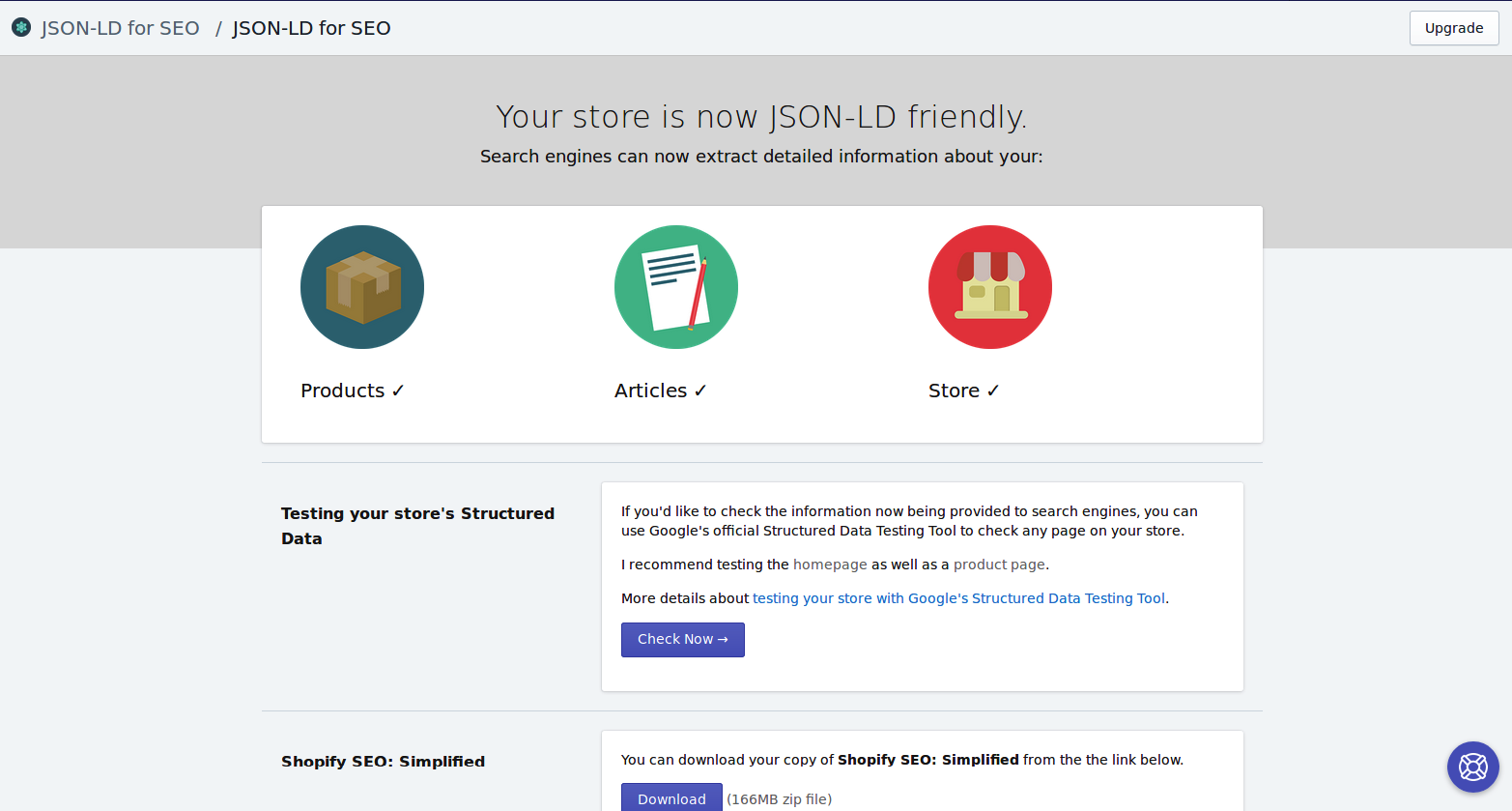This screenshot has height=811, width=1512.
Task: Click the Store label under its icon
Action: click(954, 390)
